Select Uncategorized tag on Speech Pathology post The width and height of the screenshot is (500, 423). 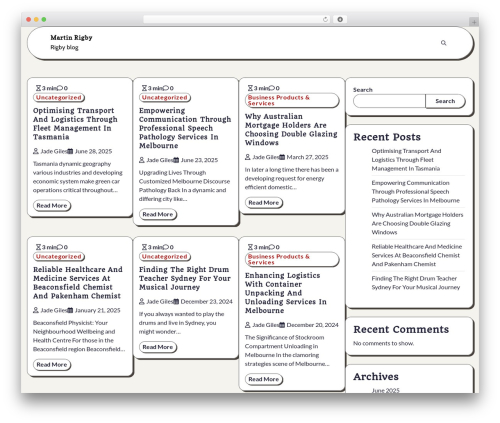click(x=165, y=98)
